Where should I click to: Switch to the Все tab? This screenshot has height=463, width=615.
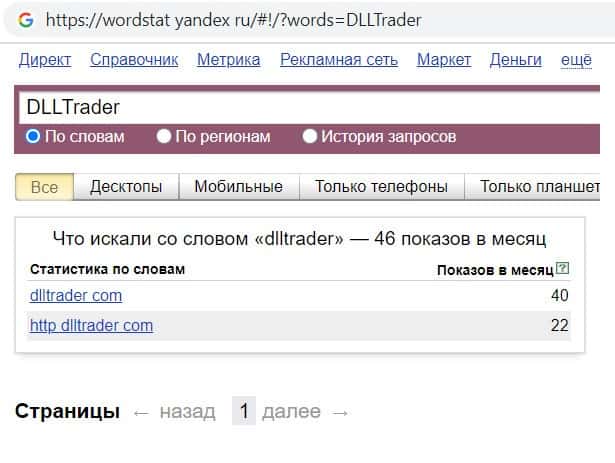(44, 187)
